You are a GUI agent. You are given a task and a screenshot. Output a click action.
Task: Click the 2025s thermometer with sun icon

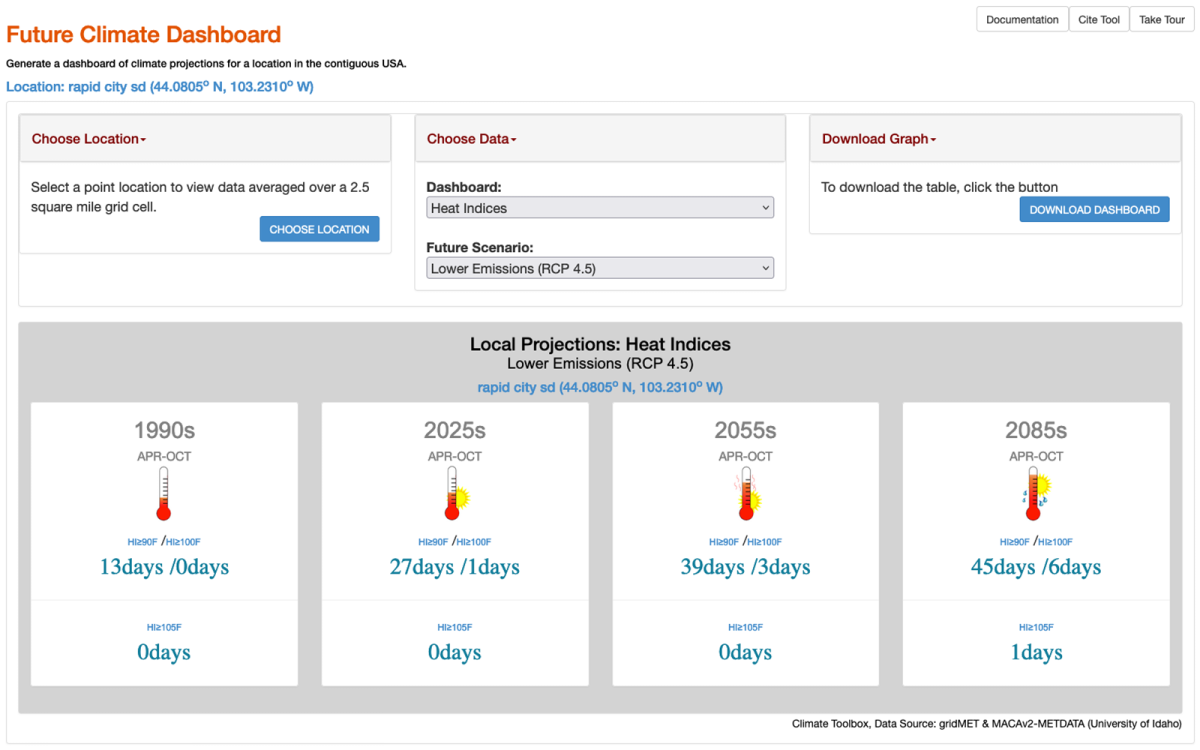pyautogui.click(x=455, y=494)
